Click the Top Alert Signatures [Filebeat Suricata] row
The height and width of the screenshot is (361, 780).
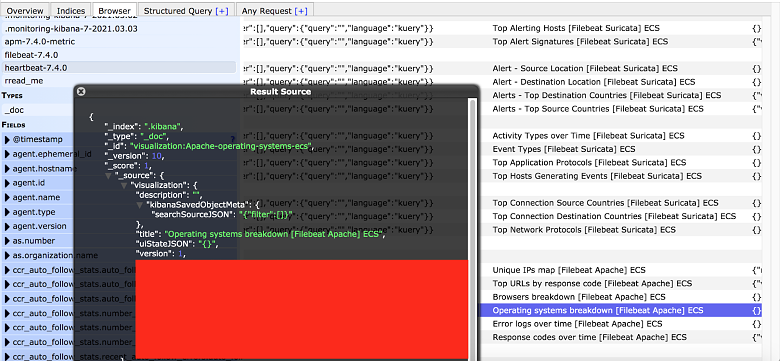(580, 42)
